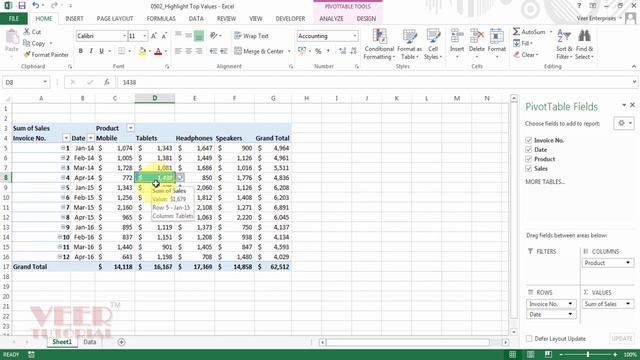Screen dimensions: 640x360
Task: Click AutoSum sigma icon
Action: pos(516,31)
